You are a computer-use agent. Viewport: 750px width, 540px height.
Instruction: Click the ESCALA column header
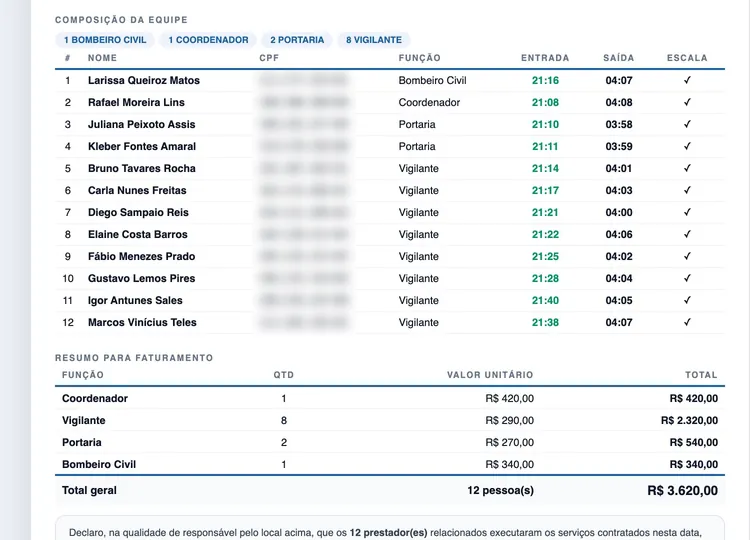(x=687, y=58)
